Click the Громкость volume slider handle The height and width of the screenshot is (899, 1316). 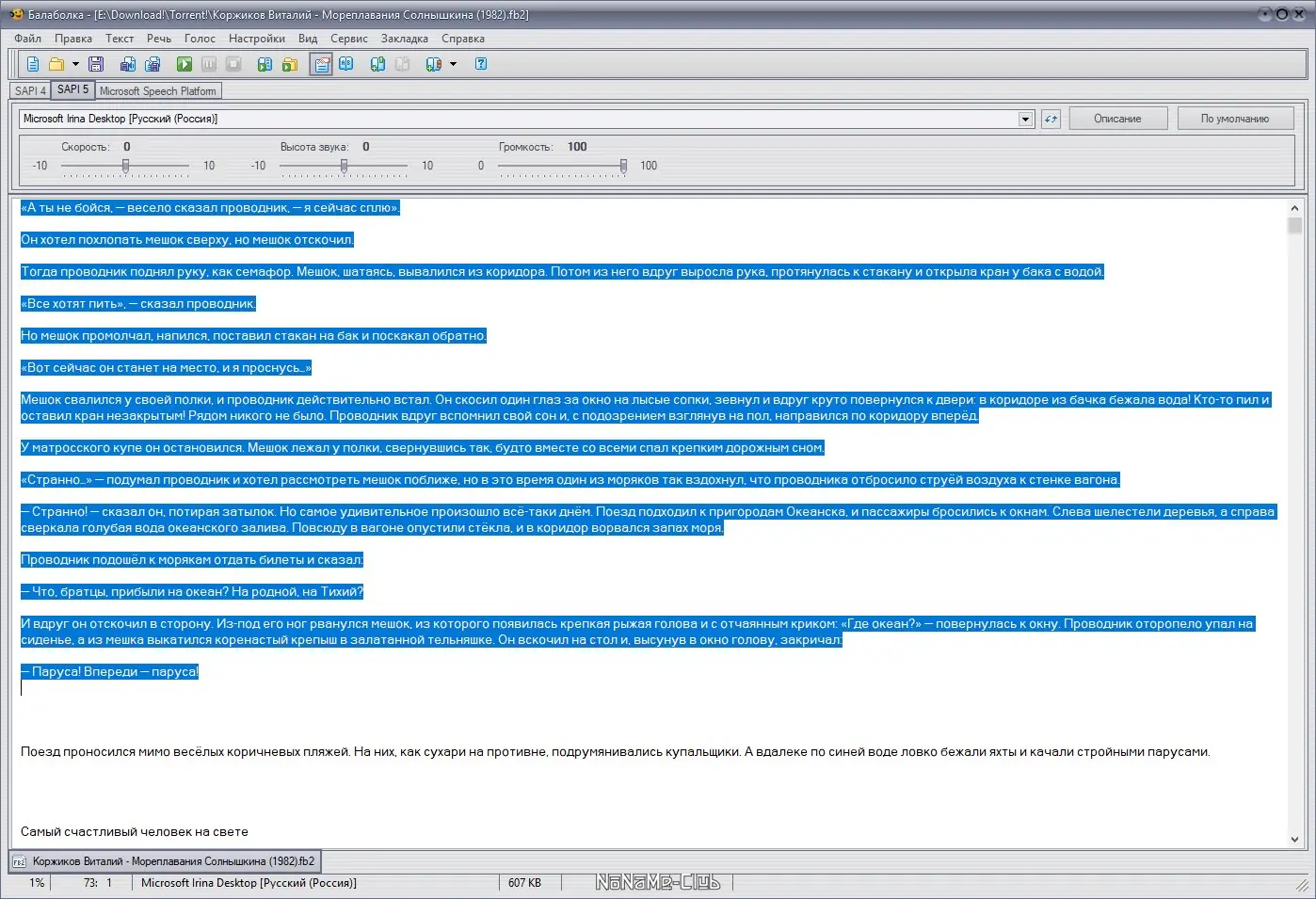[623, 166]
